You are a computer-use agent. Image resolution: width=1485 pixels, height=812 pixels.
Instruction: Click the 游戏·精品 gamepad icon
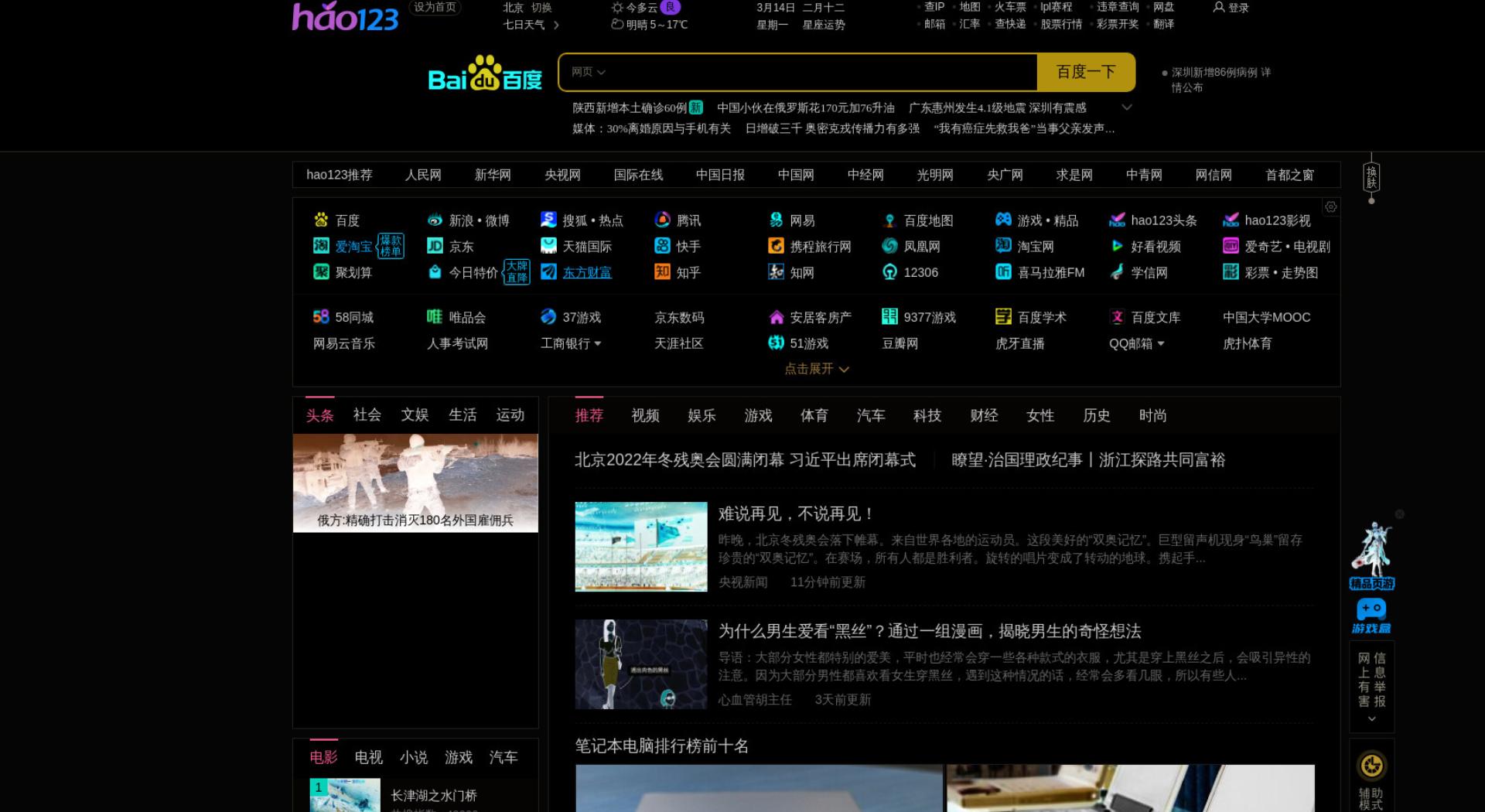point(1003,220)
